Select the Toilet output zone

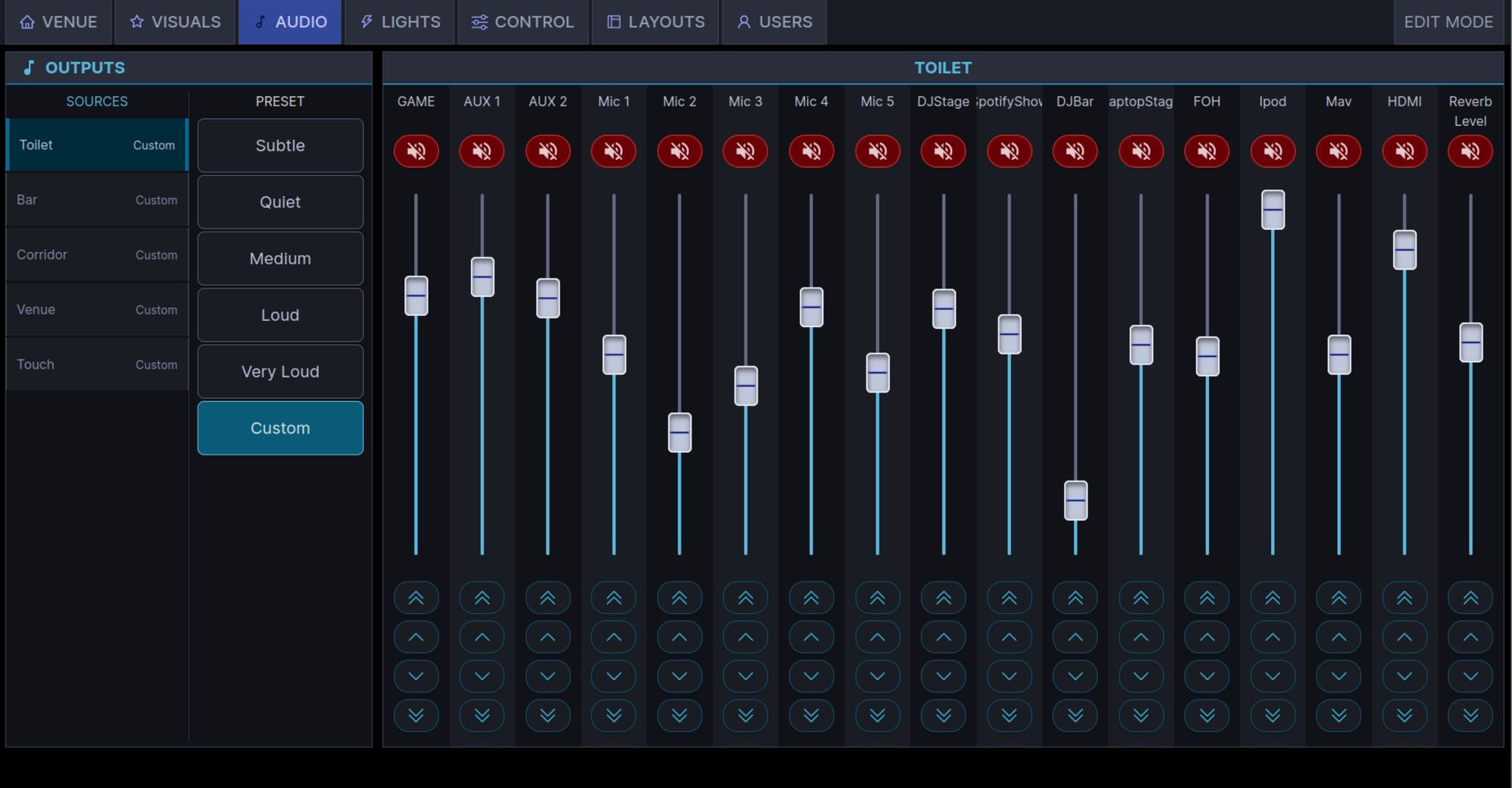point(98,145)
